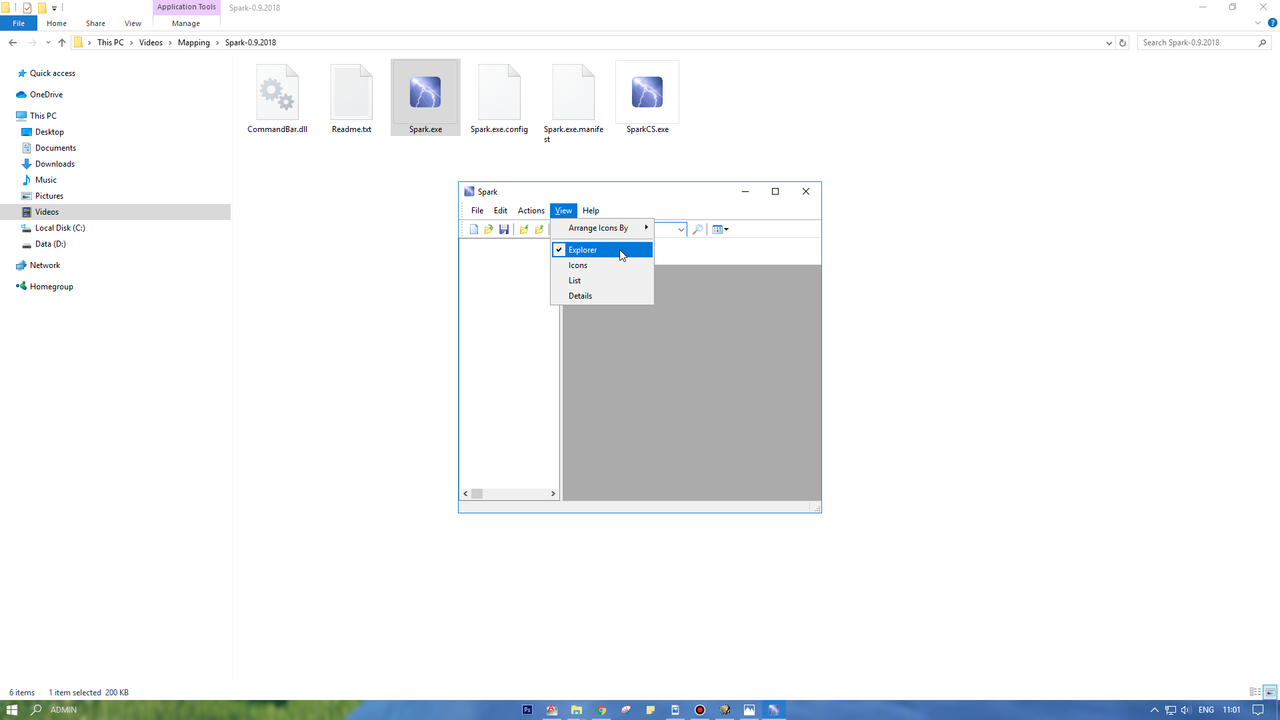Click the Save floppy disk icon in Spark
The width and height of the screenshot is (1280, 720).
click(x=504, y=229)
